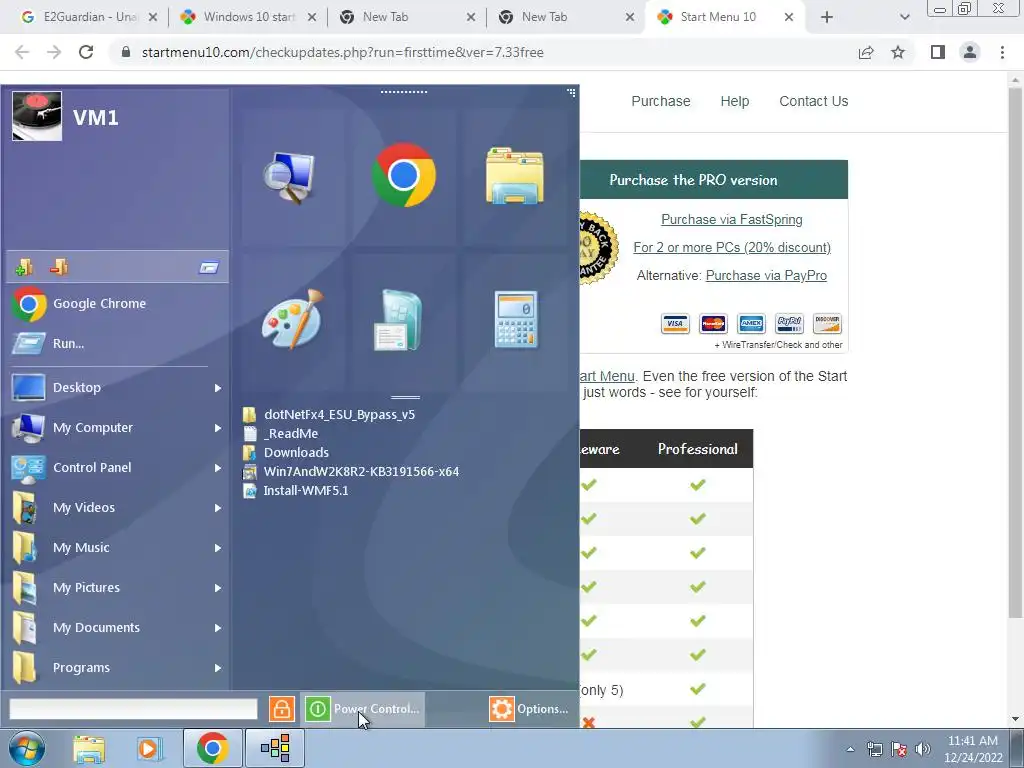Click the My Music folder icon
Viewport: 1024px width, 768px height.
[x=25, y=548]
